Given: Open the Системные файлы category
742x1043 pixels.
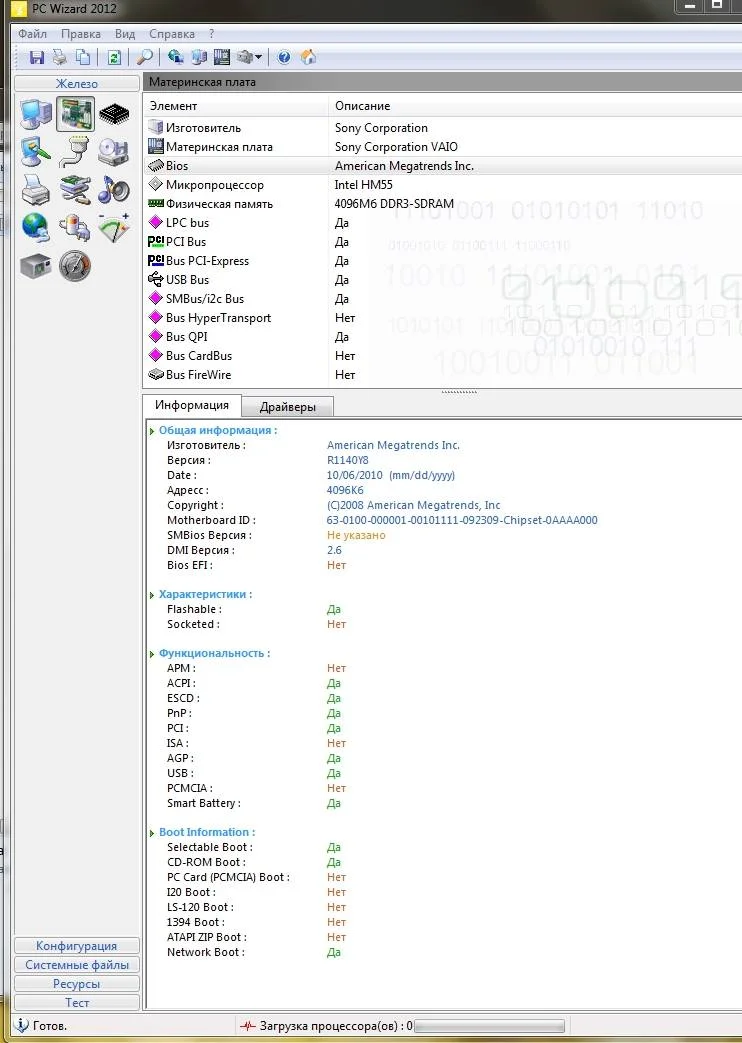Looking at the screenshot, I should click(x=77, y=965).
